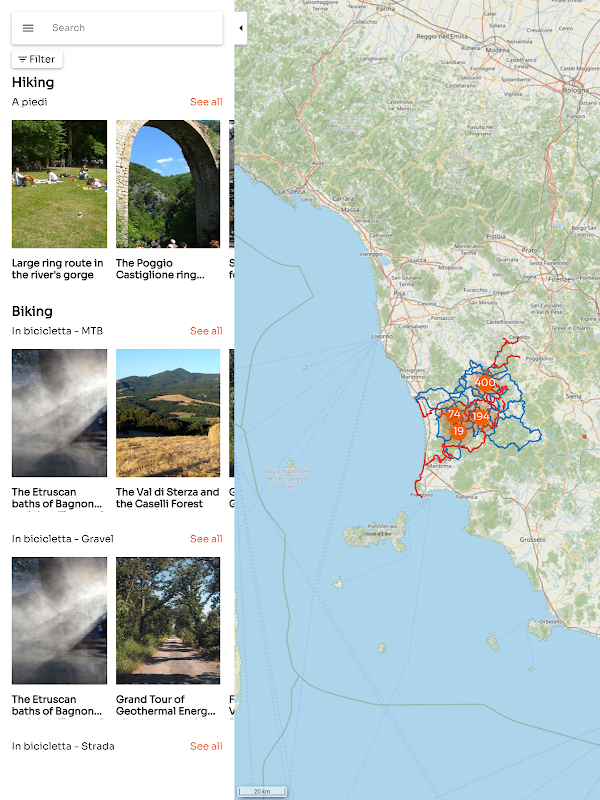
Task: Open Val di Sterza and Caselli Forest photo
Action: point(168,413)
